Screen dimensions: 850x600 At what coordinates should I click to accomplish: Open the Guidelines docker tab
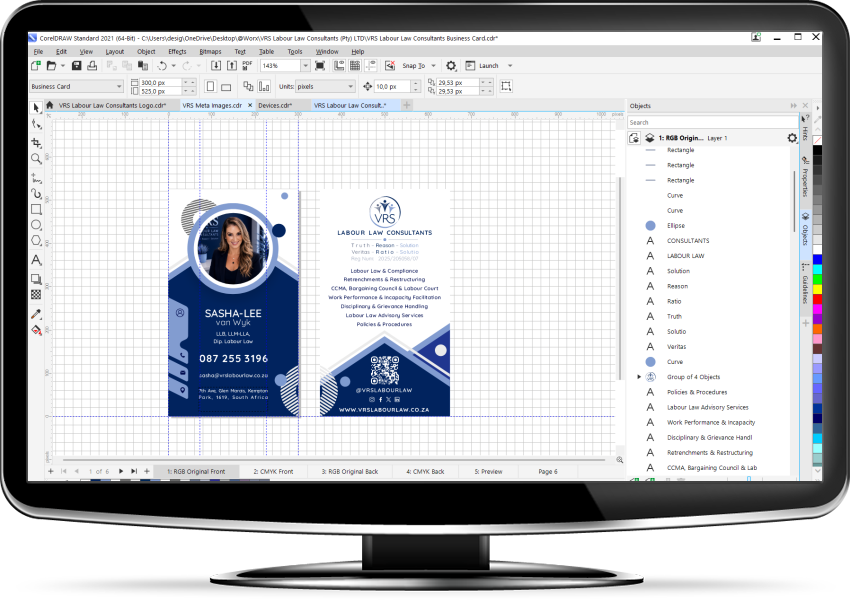806,284
